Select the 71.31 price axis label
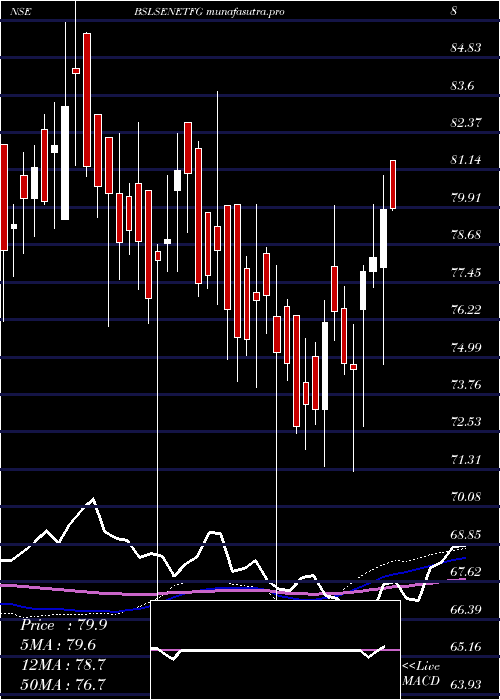 (x=466, y=459)
